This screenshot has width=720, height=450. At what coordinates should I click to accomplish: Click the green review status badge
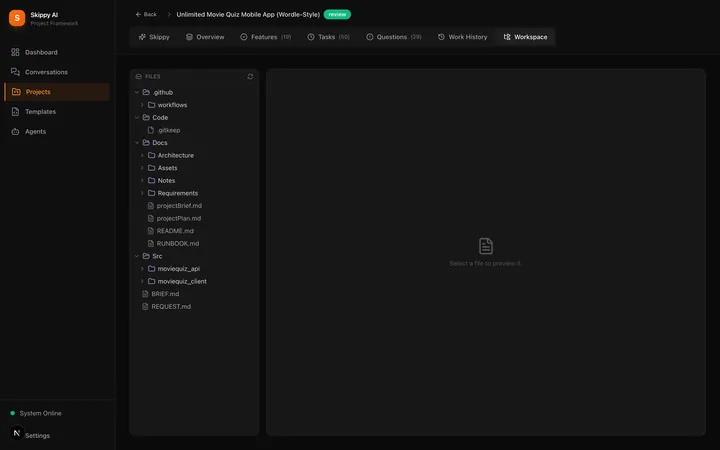point(337,14)
